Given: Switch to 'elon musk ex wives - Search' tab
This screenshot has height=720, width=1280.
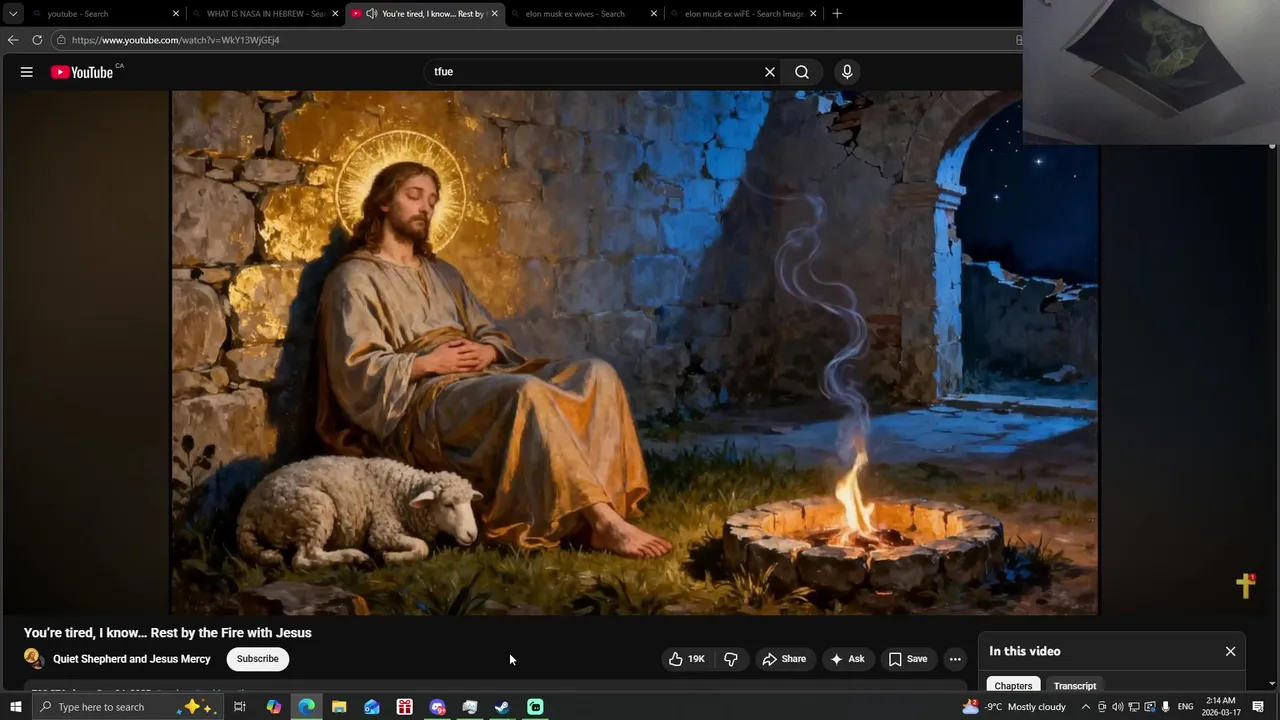Looking at the screenshot, I should (583, 14).
